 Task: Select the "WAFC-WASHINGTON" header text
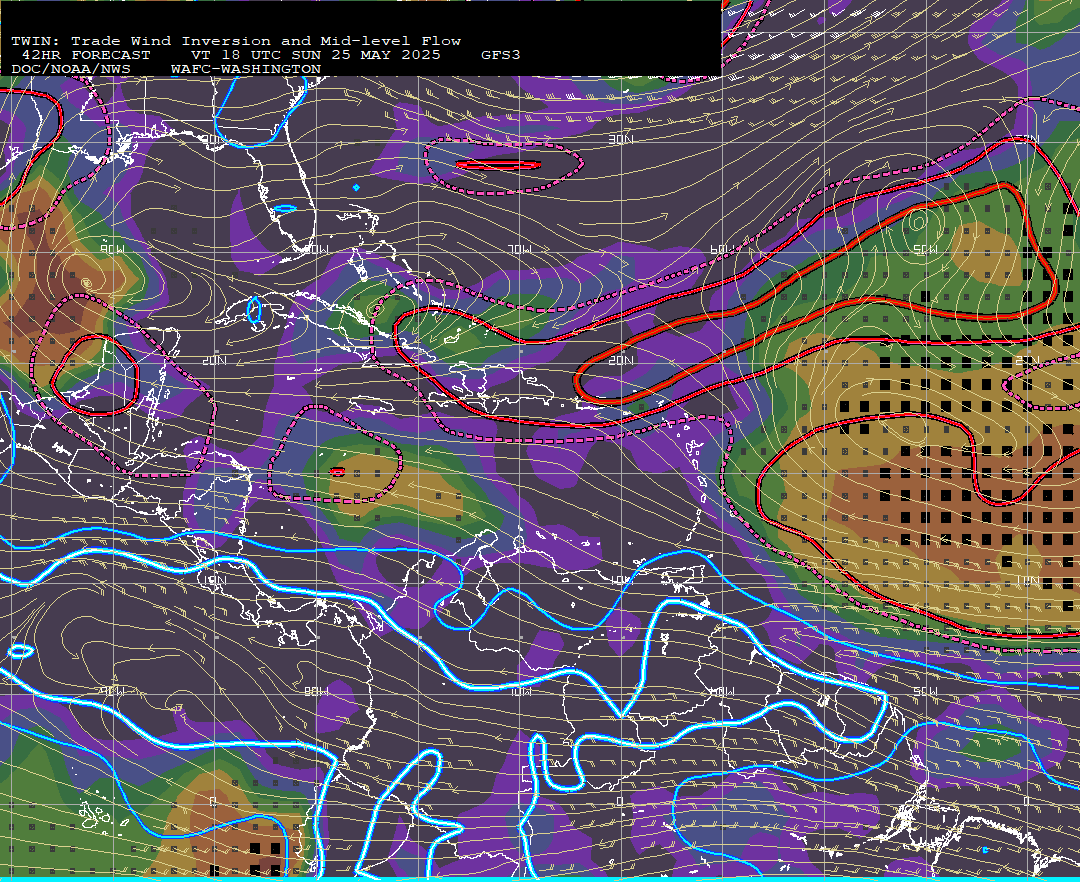[246, 70]
